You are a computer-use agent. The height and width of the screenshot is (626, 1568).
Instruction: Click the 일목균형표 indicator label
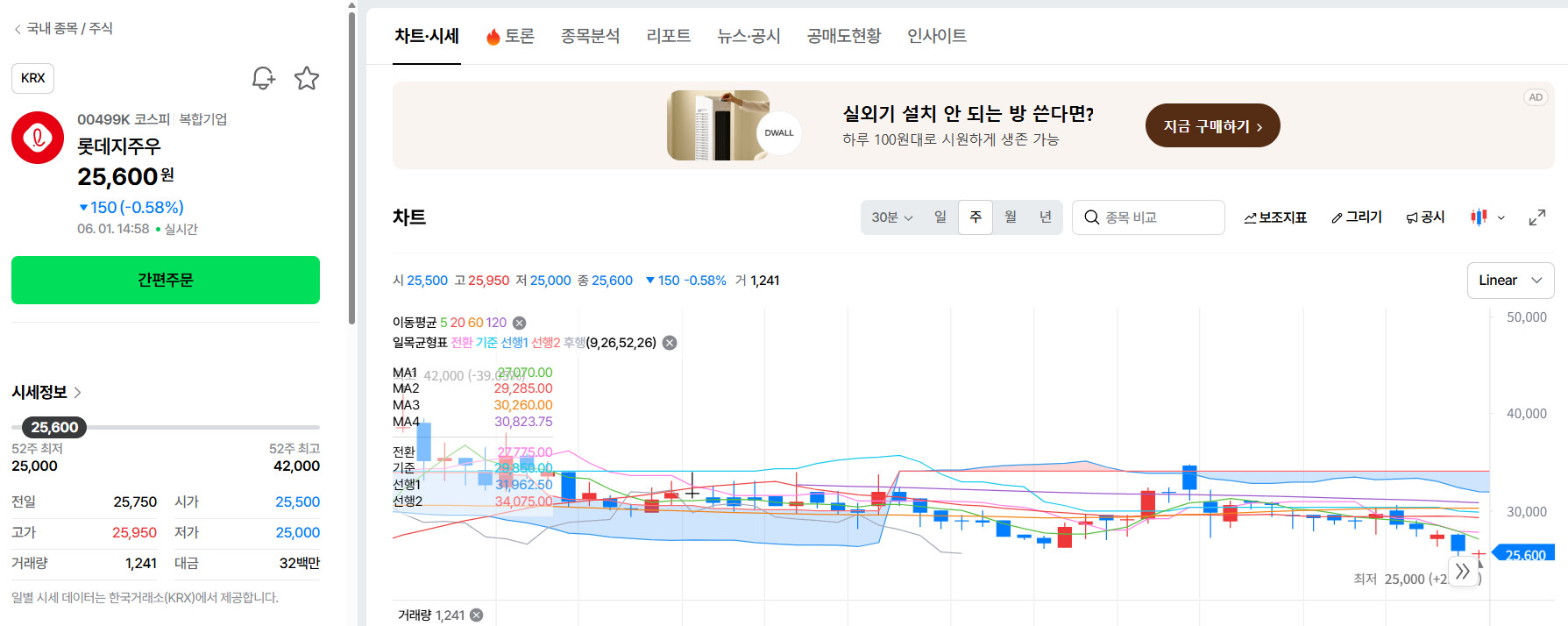[420, 343]
